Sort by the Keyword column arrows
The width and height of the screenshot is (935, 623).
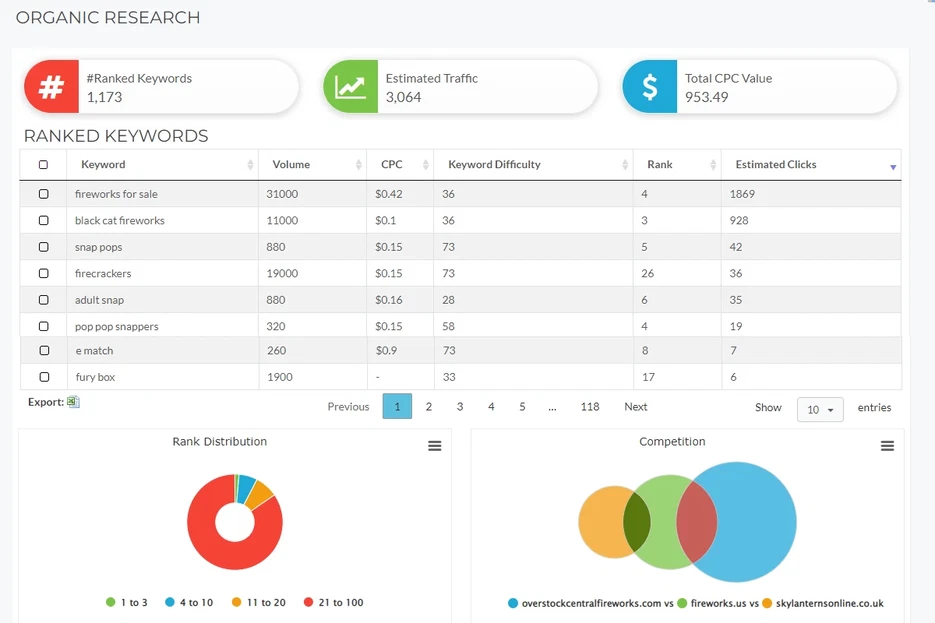(x=250, y=165)
